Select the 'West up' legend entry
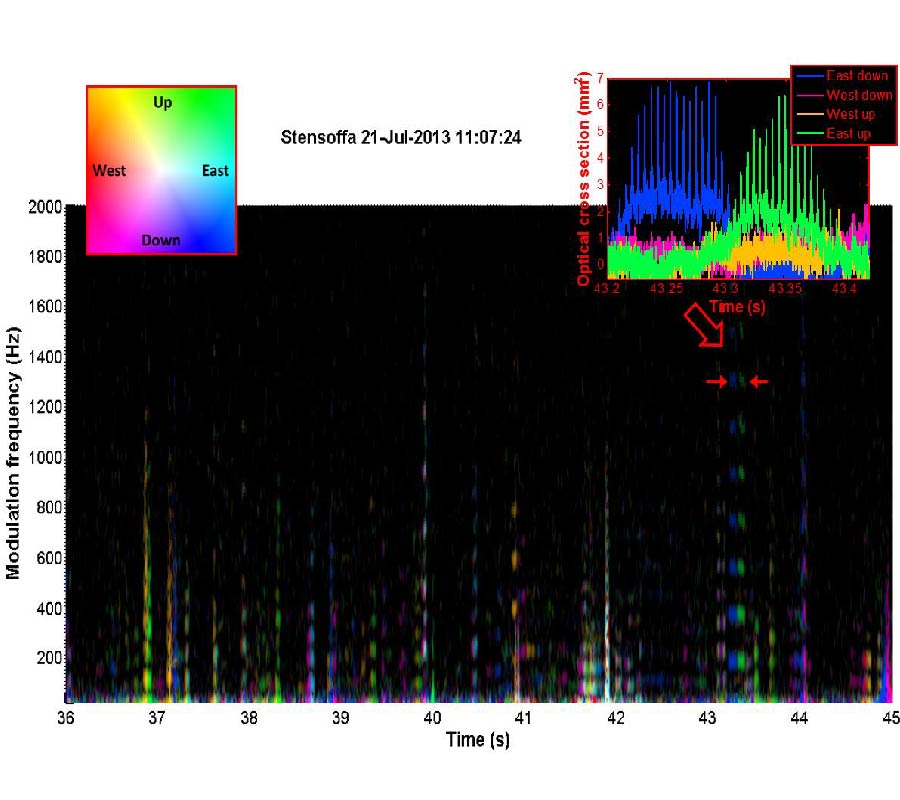Viewport: 900px width, 800px height. pos(852,115)
